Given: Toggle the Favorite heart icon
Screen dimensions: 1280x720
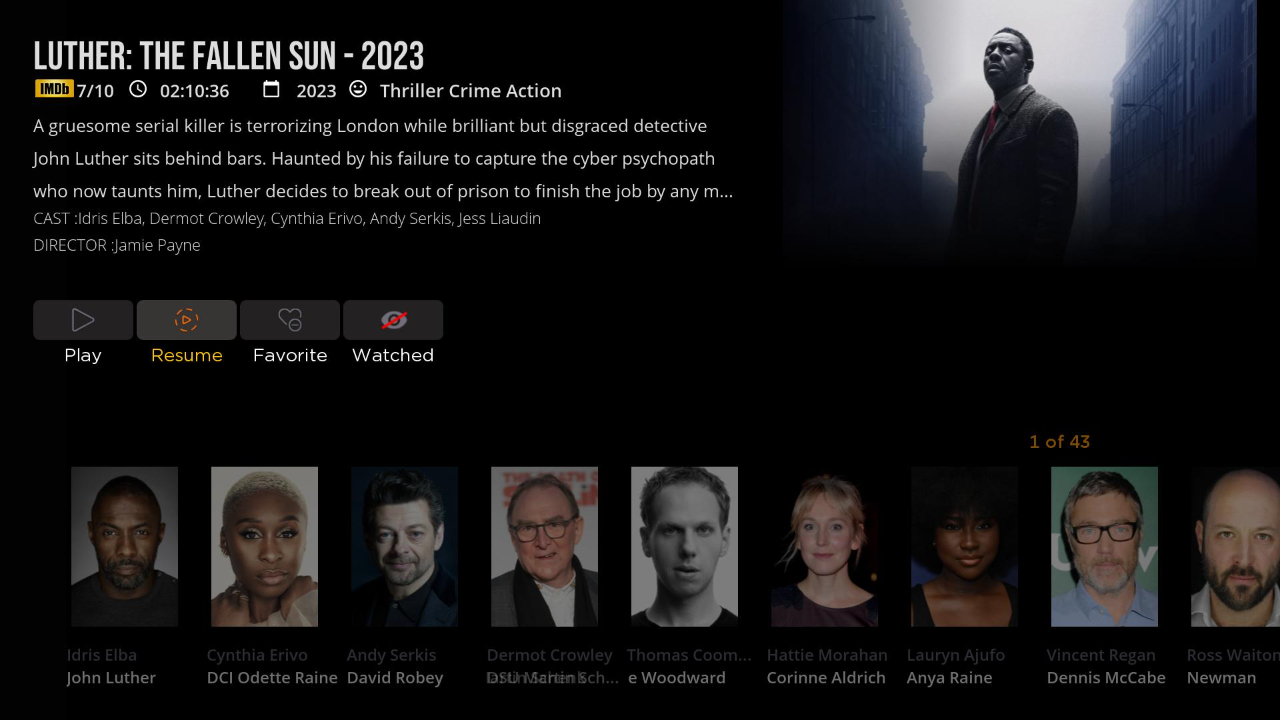Looking at the screenshot, I should [x=290, y=320].
